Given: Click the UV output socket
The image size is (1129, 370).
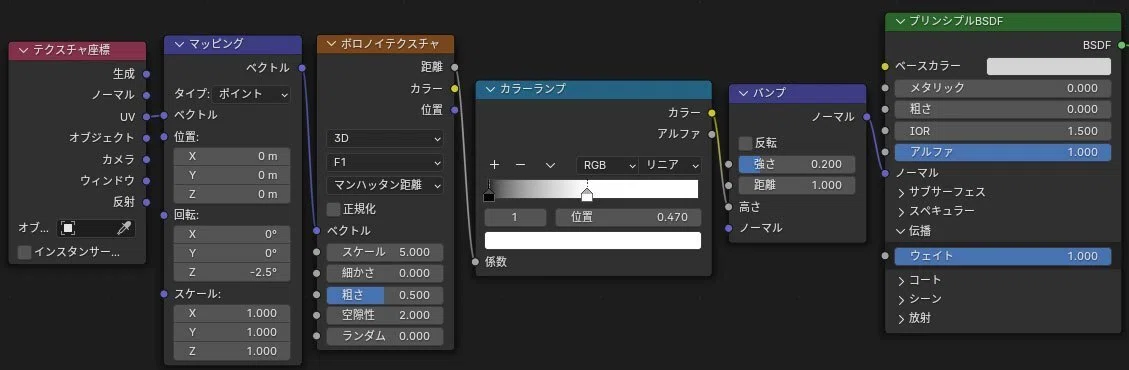Looking at the screenshot, I should pyautogui.click(x=147, y=117).
